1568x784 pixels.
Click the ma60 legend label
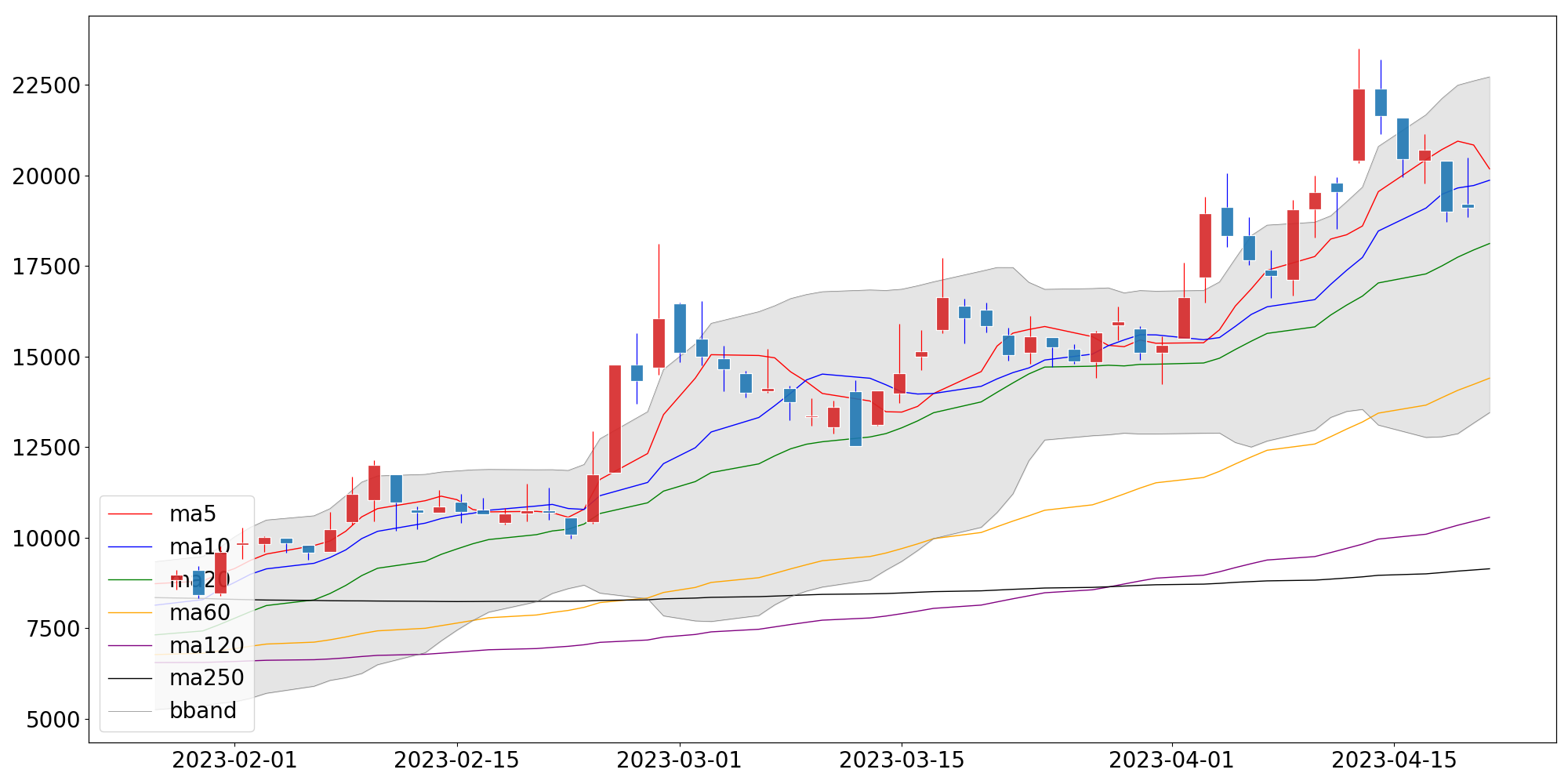click(200, 612)
